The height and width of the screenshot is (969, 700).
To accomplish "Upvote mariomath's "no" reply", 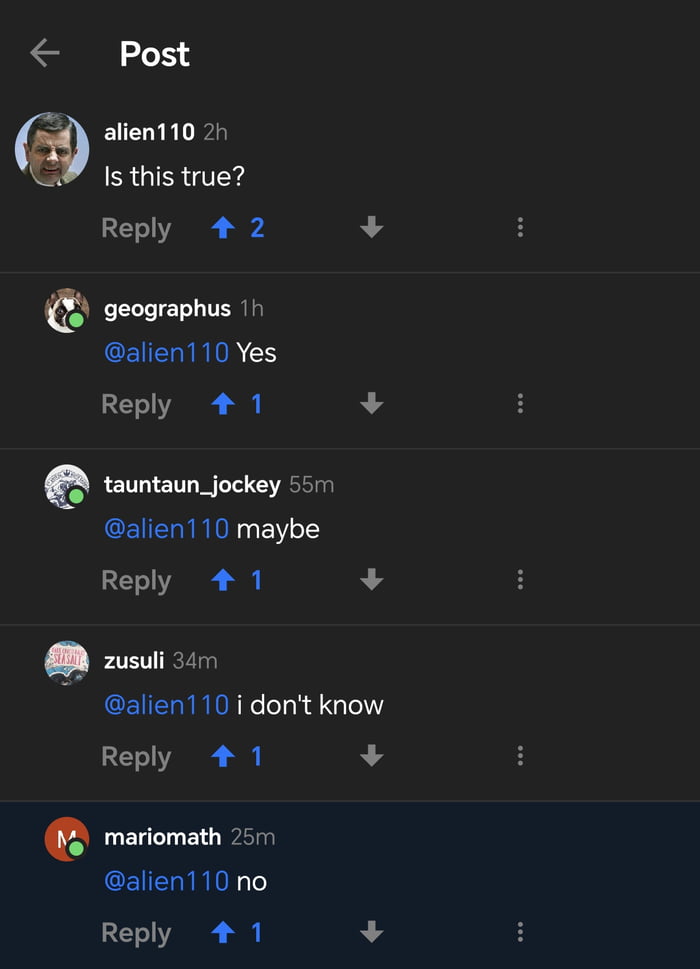I will pyautogui.click(x=223, y=932).
